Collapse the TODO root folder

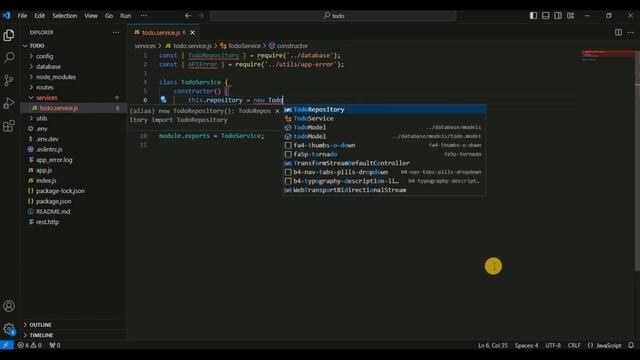tap(73, 46)
